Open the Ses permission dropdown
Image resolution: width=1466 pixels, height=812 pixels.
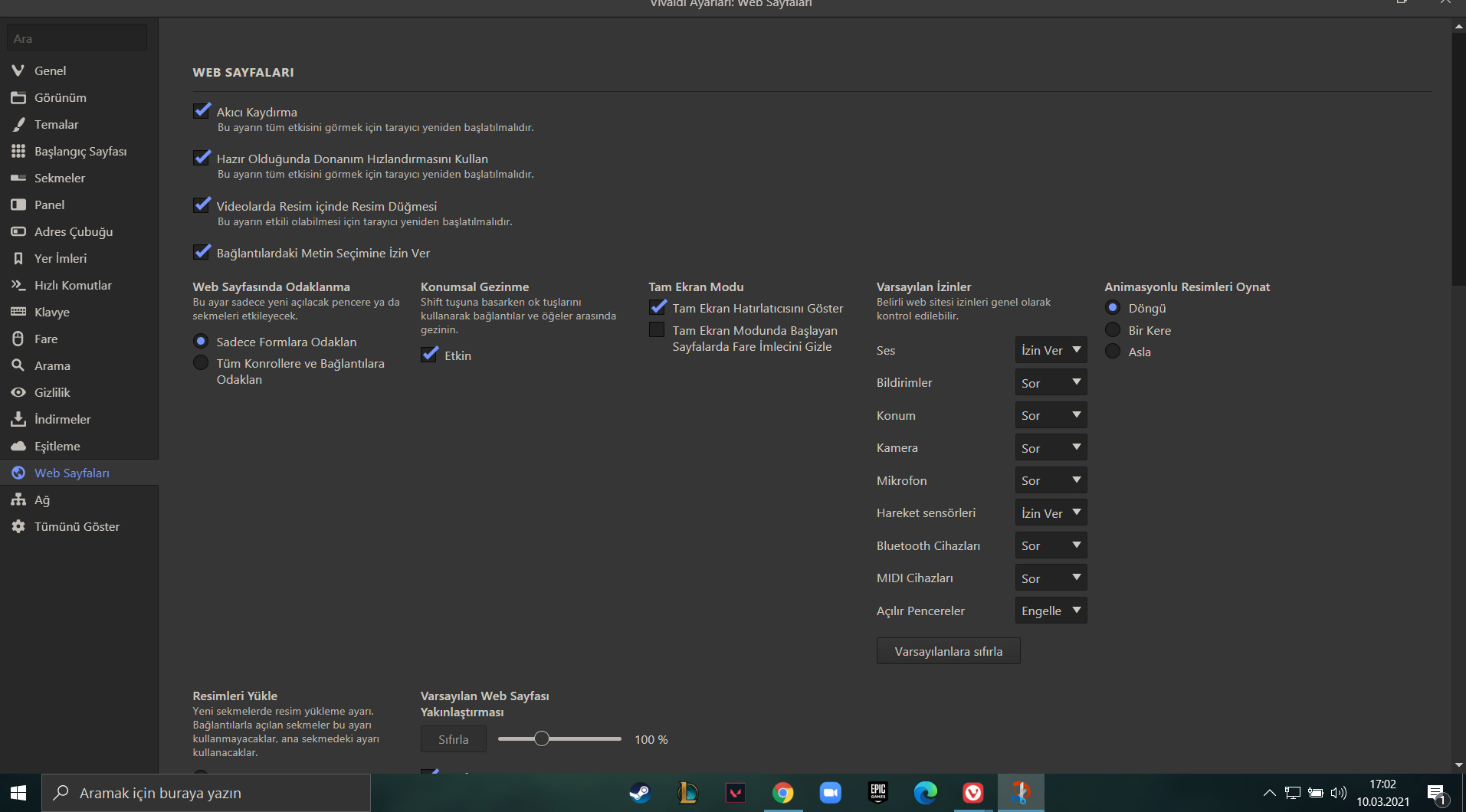point(1051,350)
